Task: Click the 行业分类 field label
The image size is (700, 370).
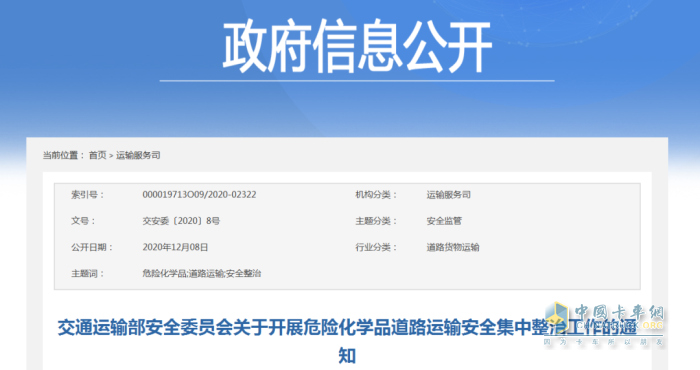Action: (376, 247)
